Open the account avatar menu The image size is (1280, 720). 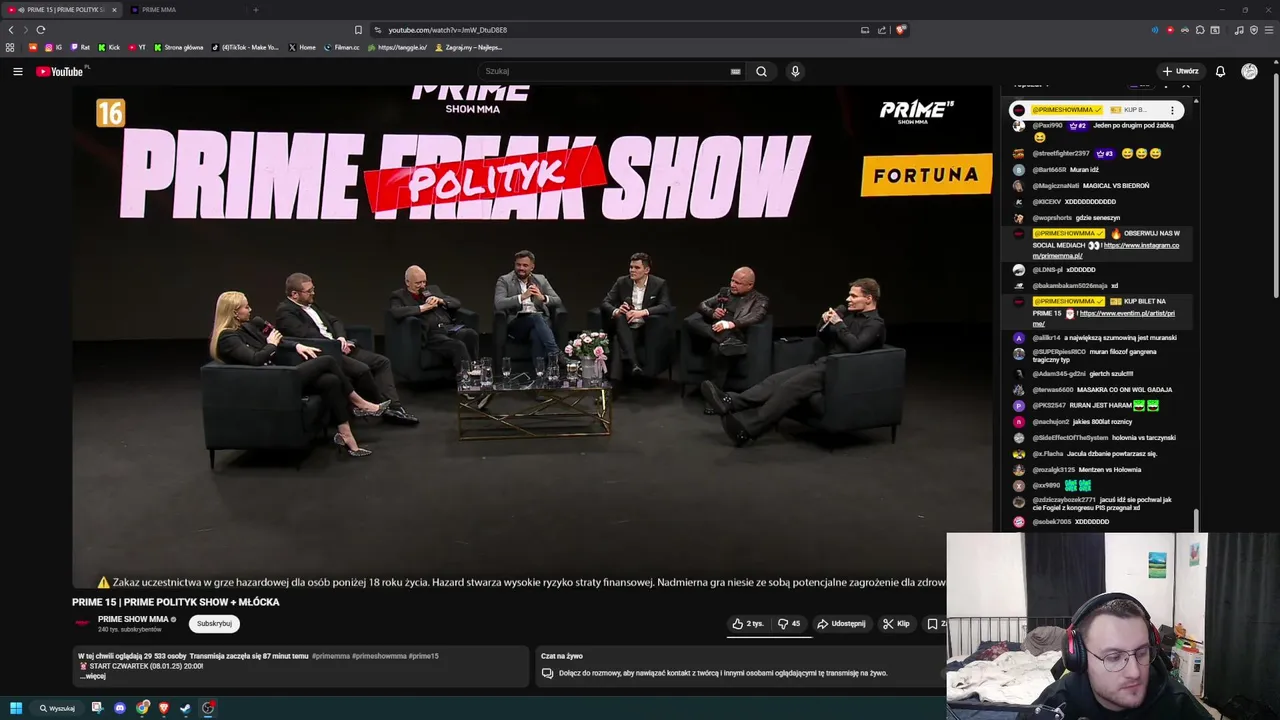click(x=1249, y=71)
